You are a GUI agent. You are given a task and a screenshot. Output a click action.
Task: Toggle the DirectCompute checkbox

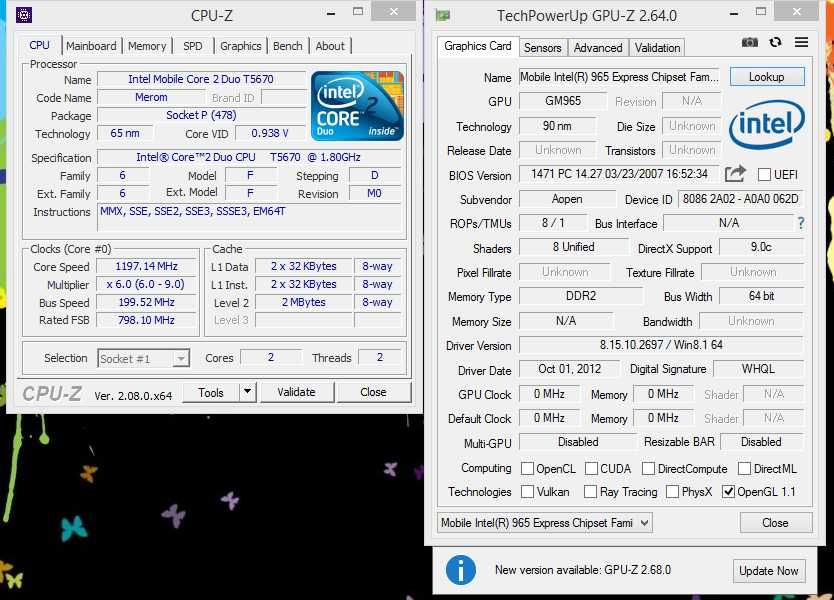point(648,468)
